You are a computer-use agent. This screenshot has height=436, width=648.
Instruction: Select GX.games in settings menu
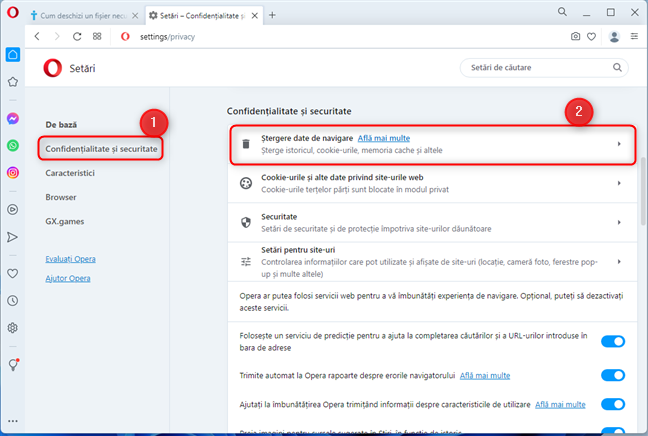pyautogui.click(x=64, y=222)
